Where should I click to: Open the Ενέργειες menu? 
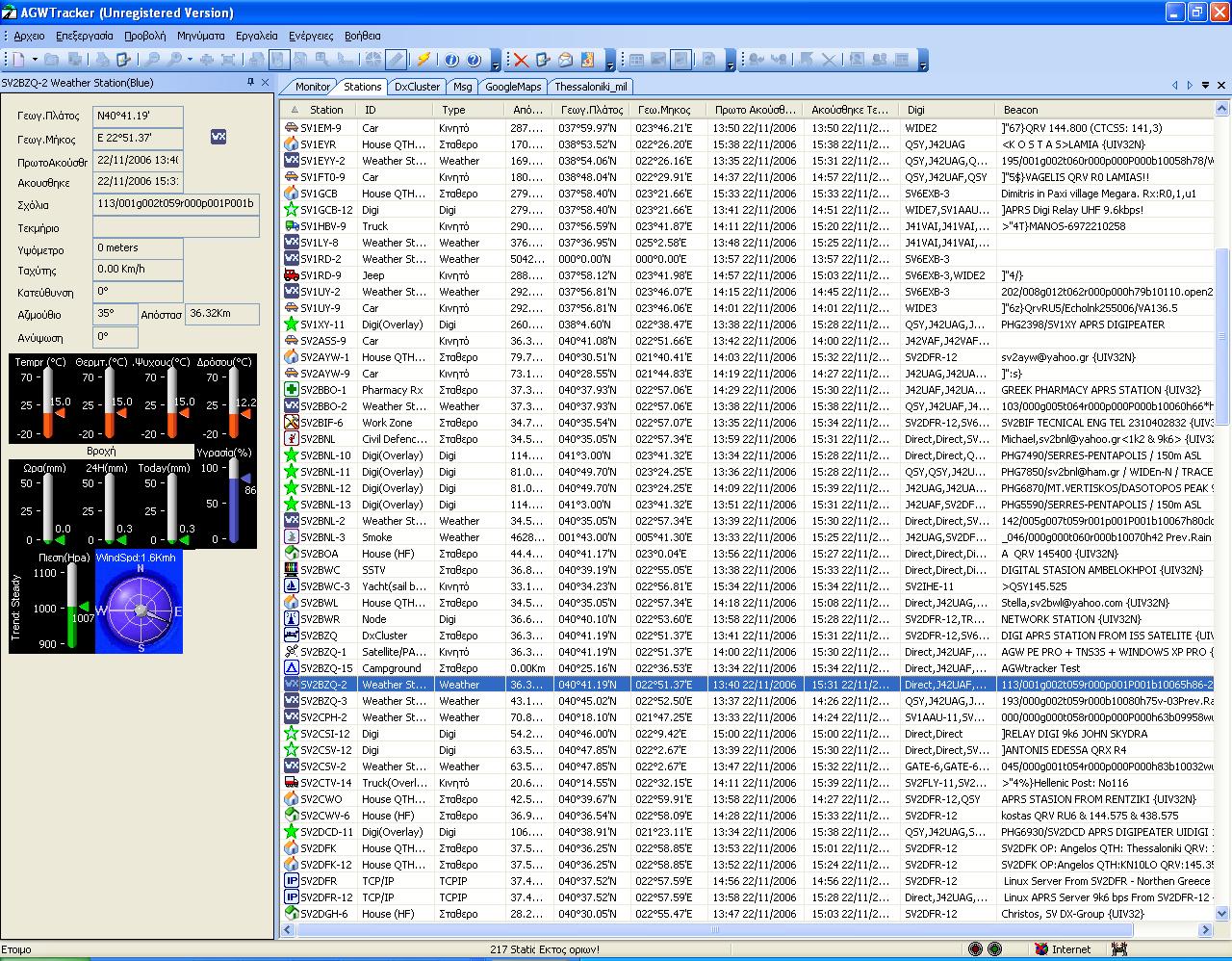pos(311,36)
